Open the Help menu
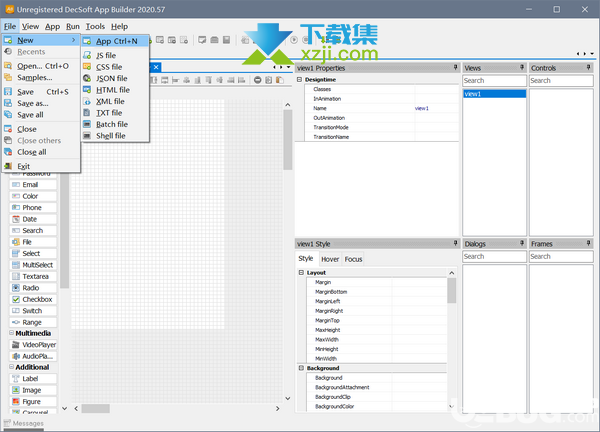 (119, 26)
